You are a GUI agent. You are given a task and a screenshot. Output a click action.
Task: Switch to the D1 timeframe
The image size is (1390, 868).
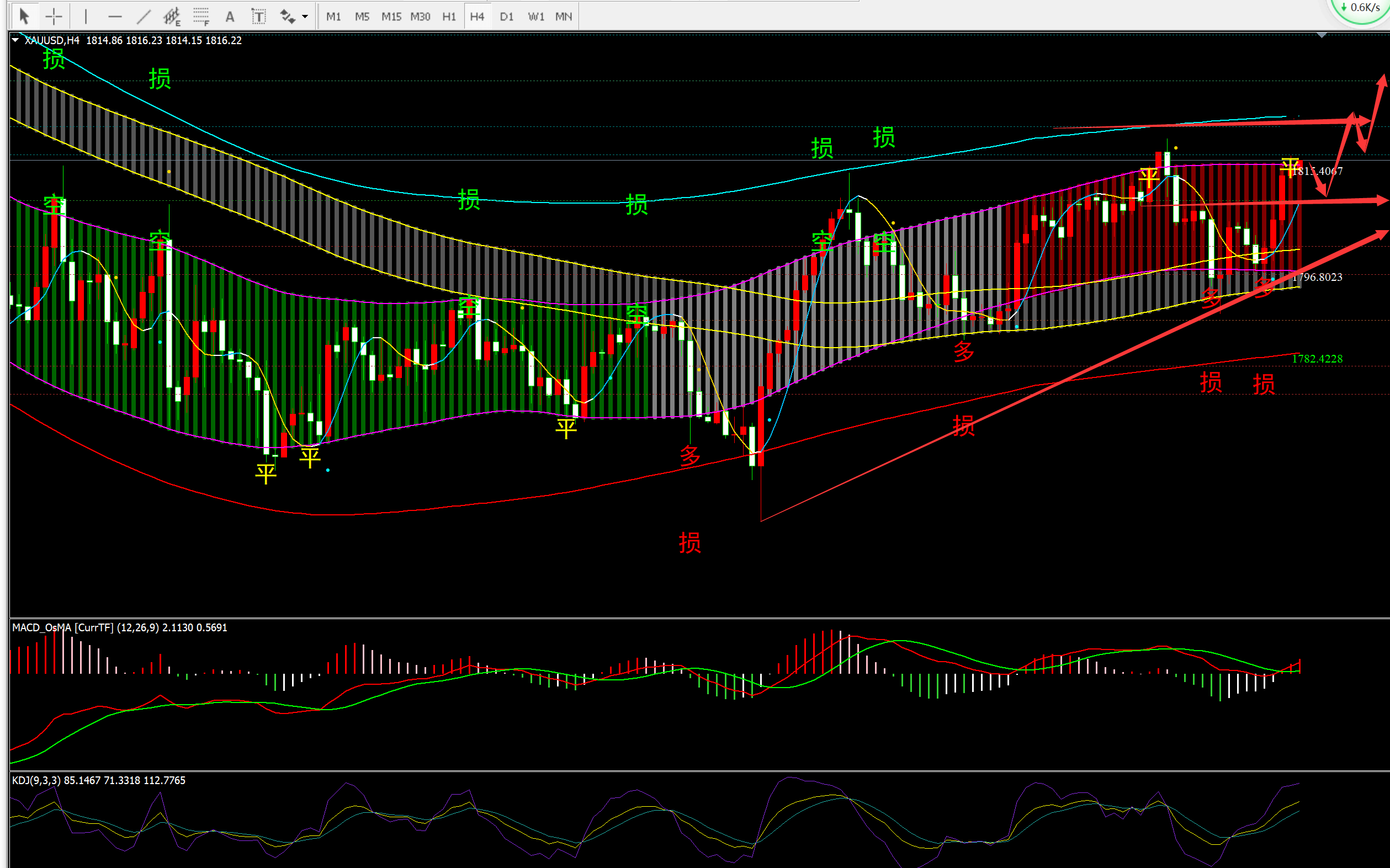pyautogui.click(x=506, y=17)
